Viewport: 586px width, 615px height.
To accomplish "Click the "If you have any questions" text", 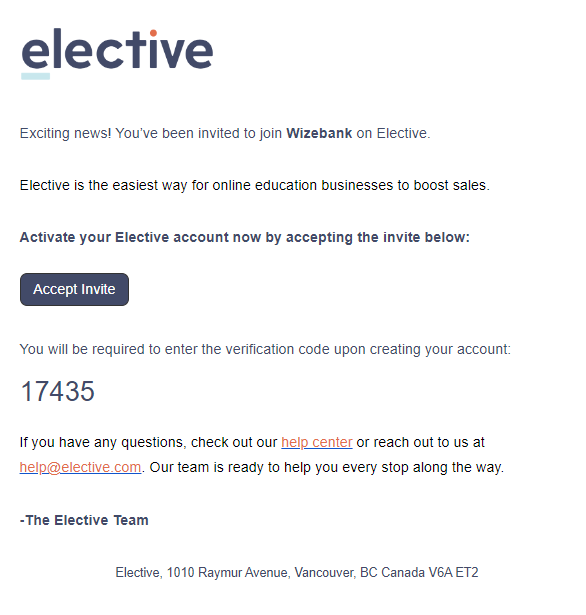I will pyautogui.click(x=102, y=442).
